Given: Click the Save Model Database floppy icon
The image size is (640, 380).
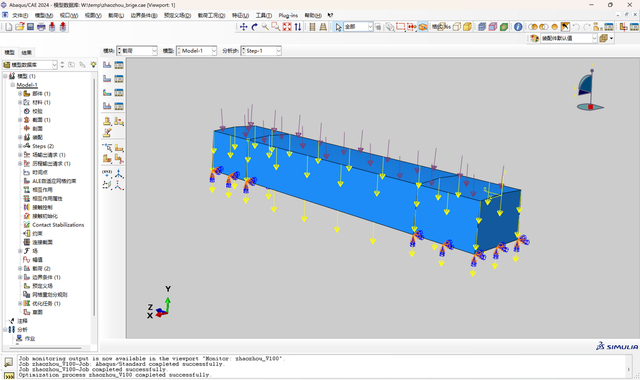Looking at the screenshot, I should 31,27.
